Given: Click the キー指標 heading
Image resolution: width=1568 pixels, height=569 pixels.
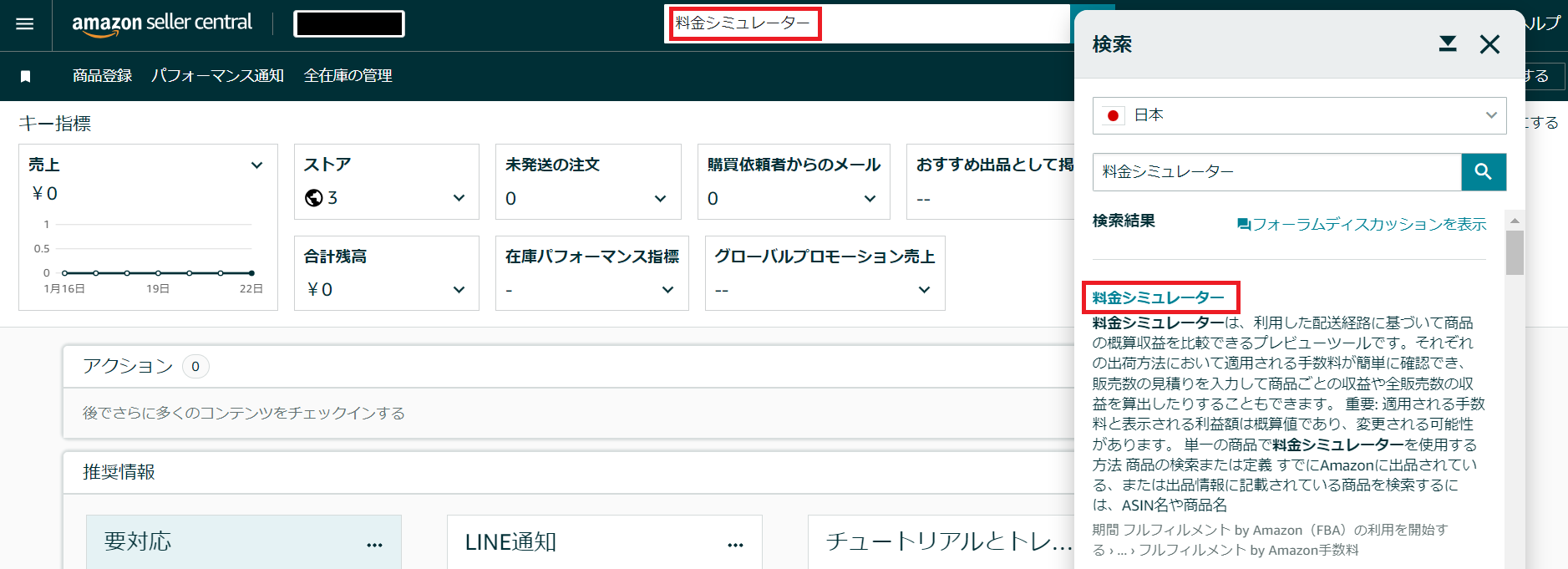Looking at the screenshot, I should tap(55, 124).
